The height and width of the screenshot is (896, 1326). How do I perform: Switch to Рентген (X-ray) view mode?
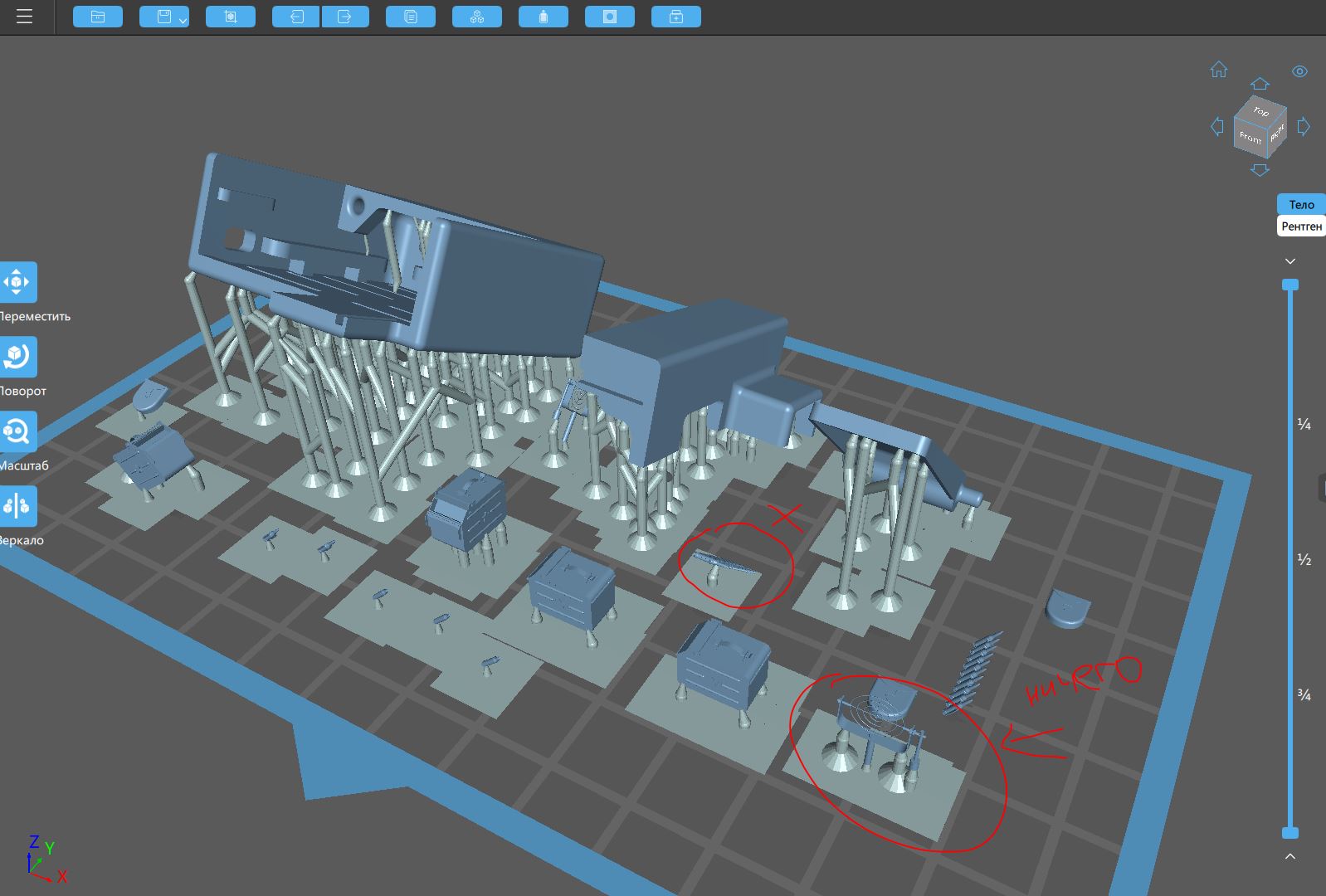(1300, 226)
